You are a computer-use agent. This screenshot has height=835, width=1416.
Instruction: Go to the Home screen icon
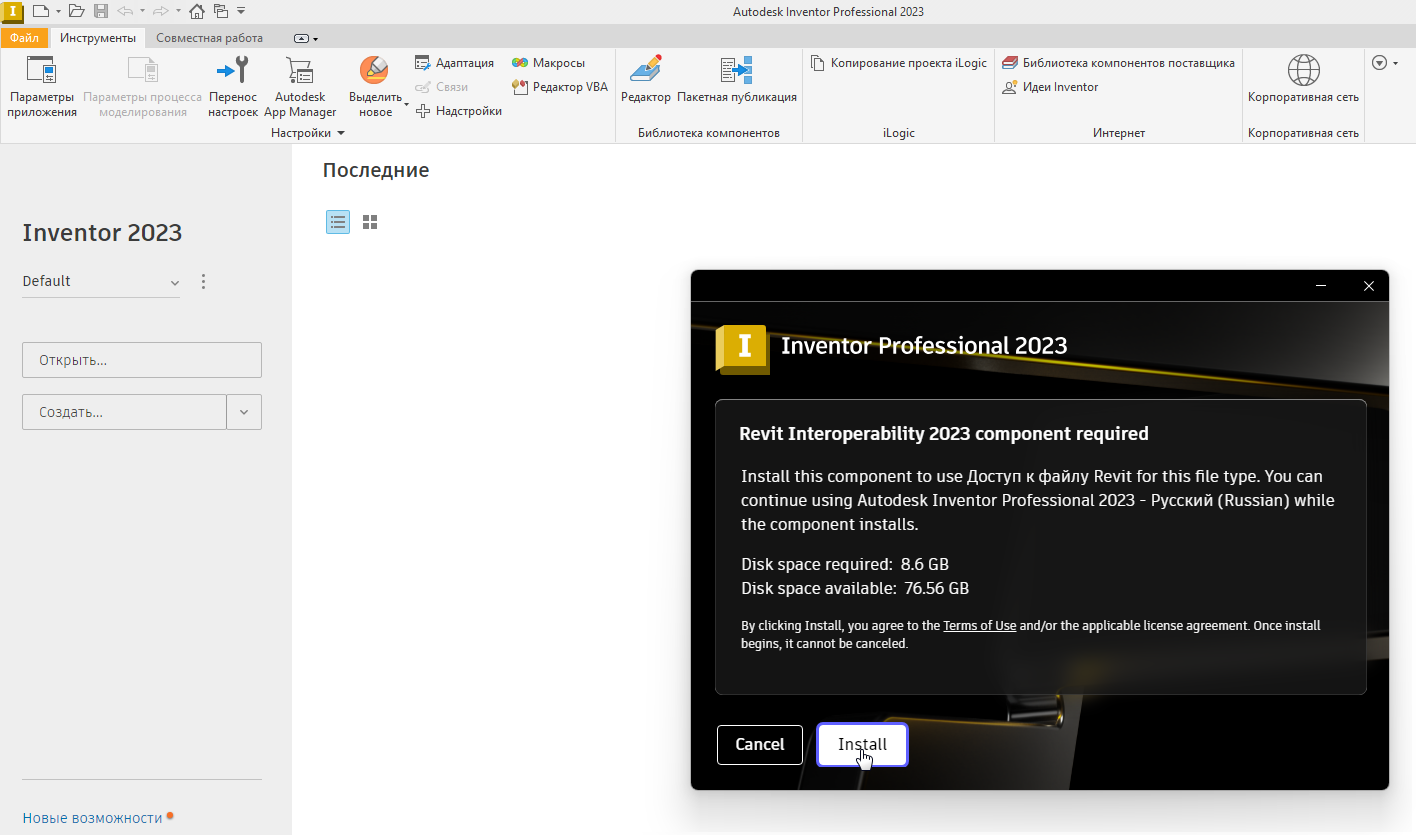pos(197,11)
